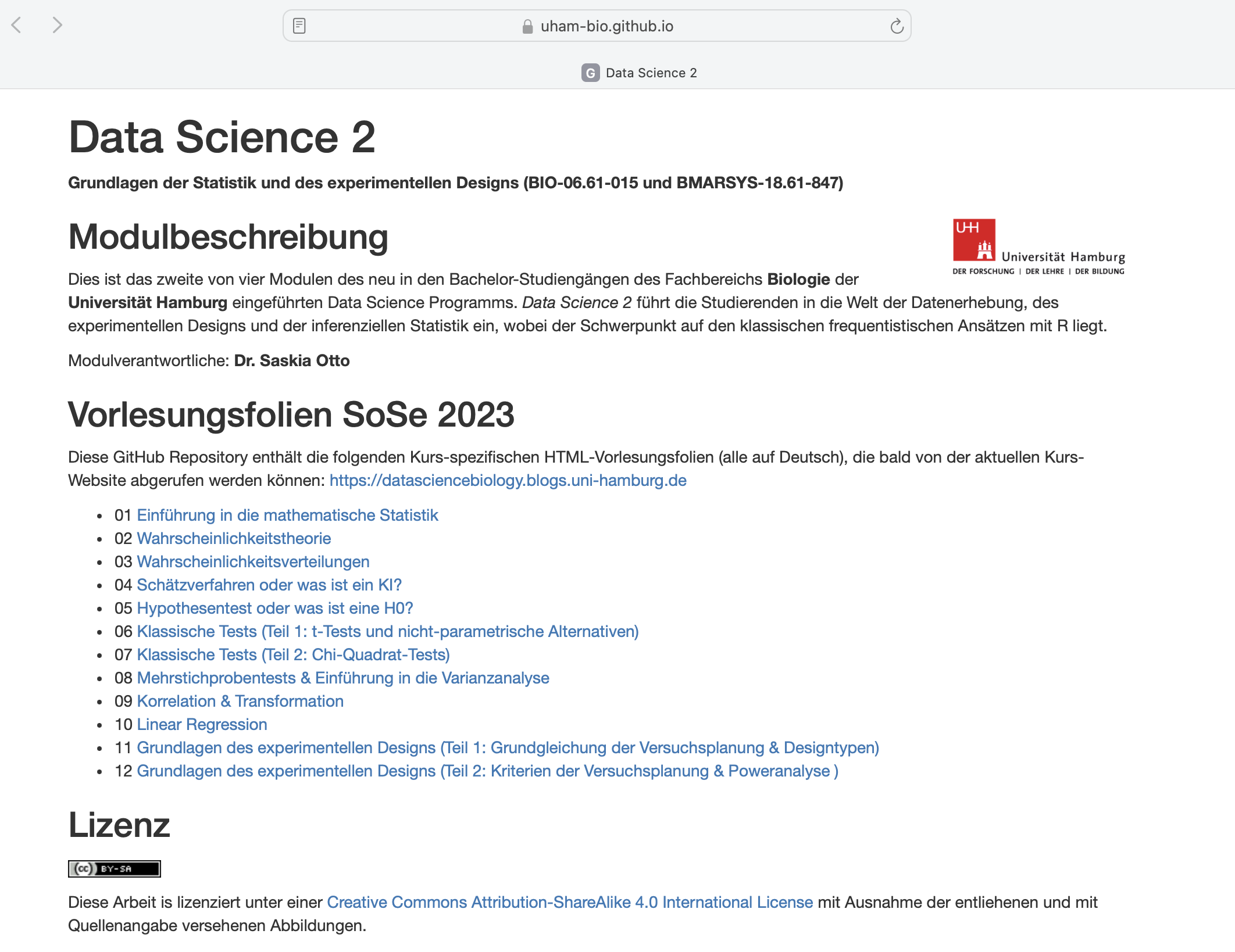1235x952 pixels.
Task: Open the Creative Commons Attribution-ShareAlike license link
Action: (570, 902)
